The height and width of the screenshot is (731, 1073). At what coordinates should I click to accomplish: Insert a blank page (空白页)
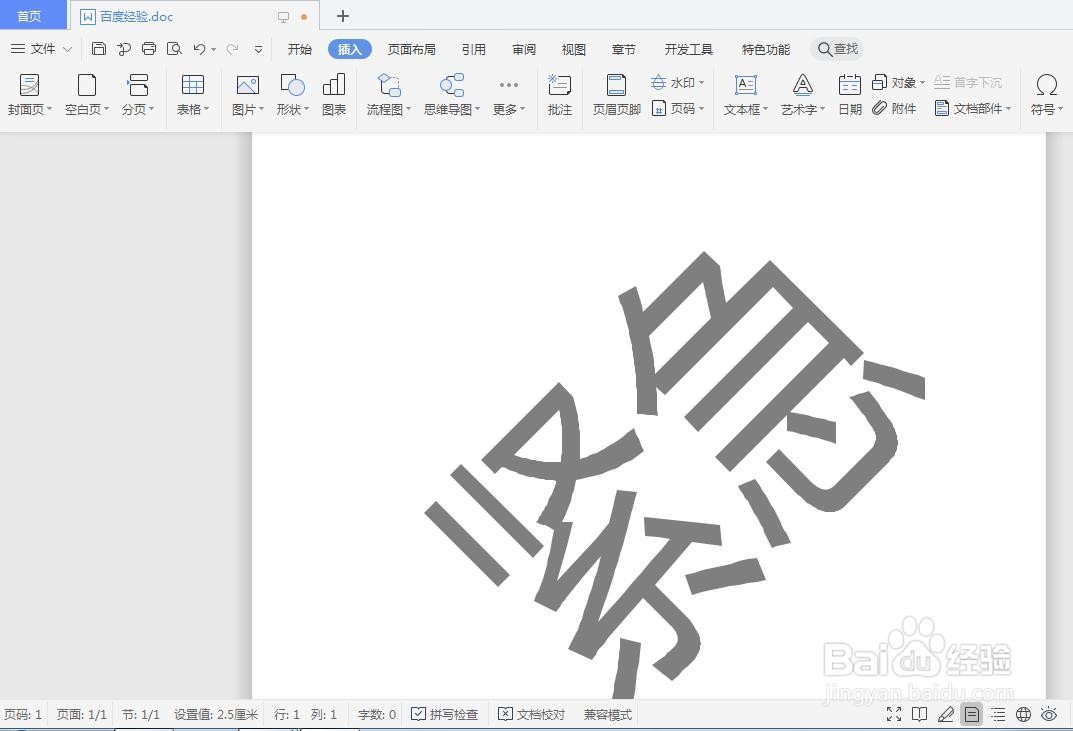[x=86, y=94]
